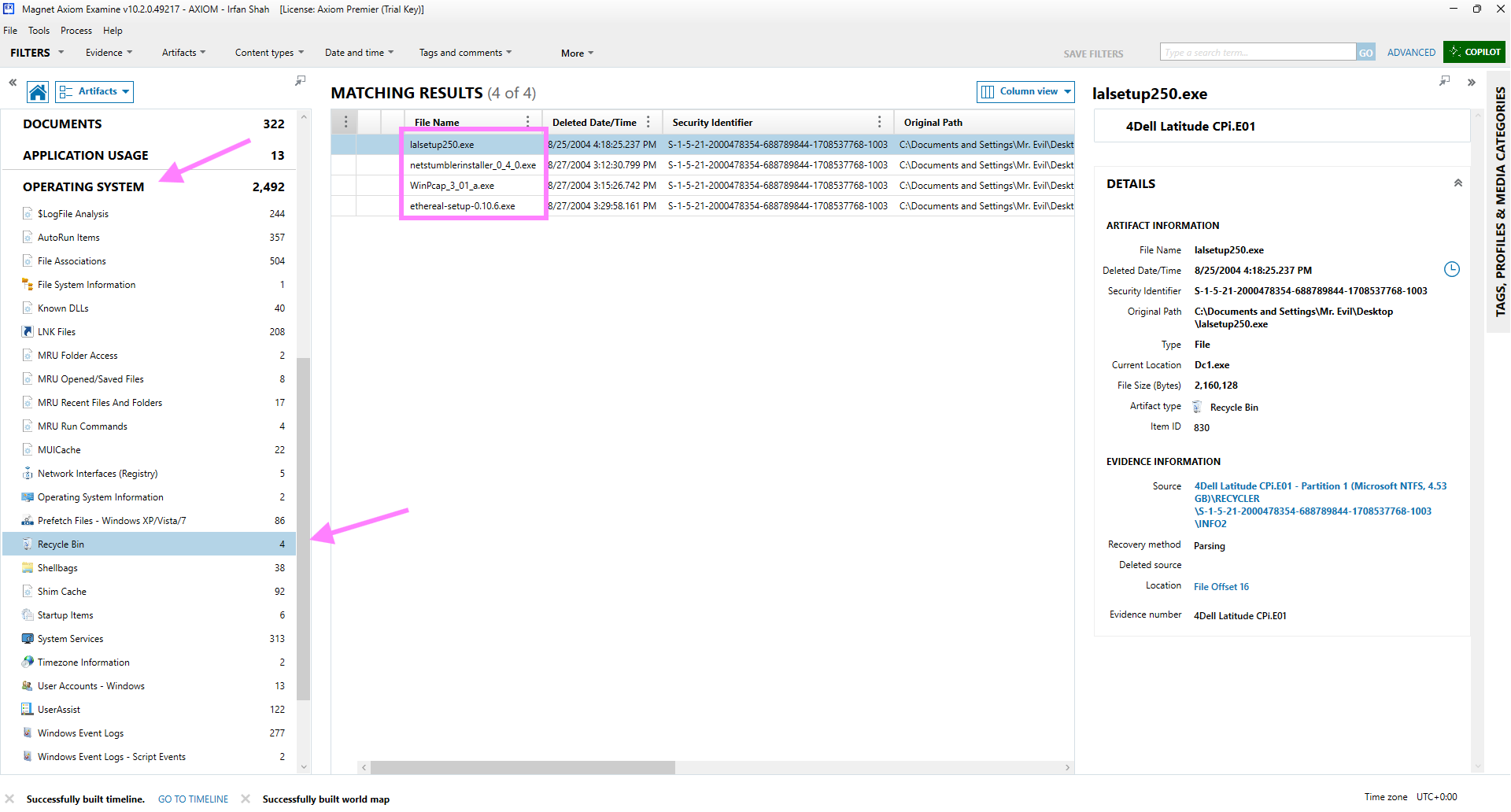
Task: Select Windows Event Logs - Script Events
Action: click(150, 757)
